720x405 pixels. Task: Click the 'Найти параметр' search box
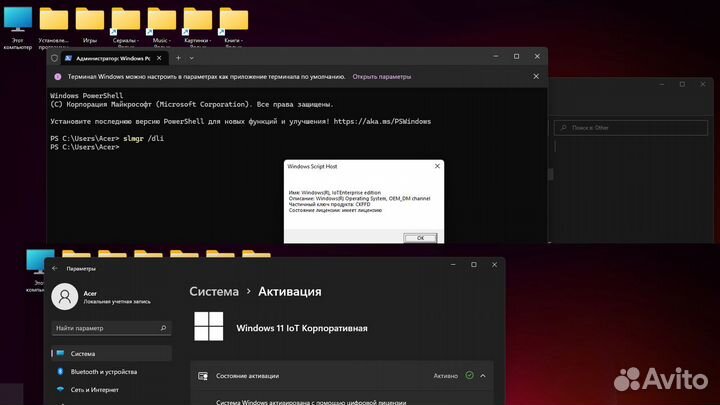click(x=111, y=328)
